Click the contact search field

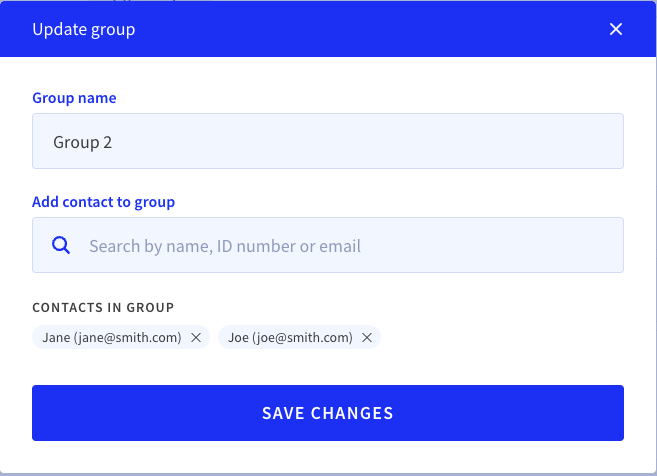[328, 245]
